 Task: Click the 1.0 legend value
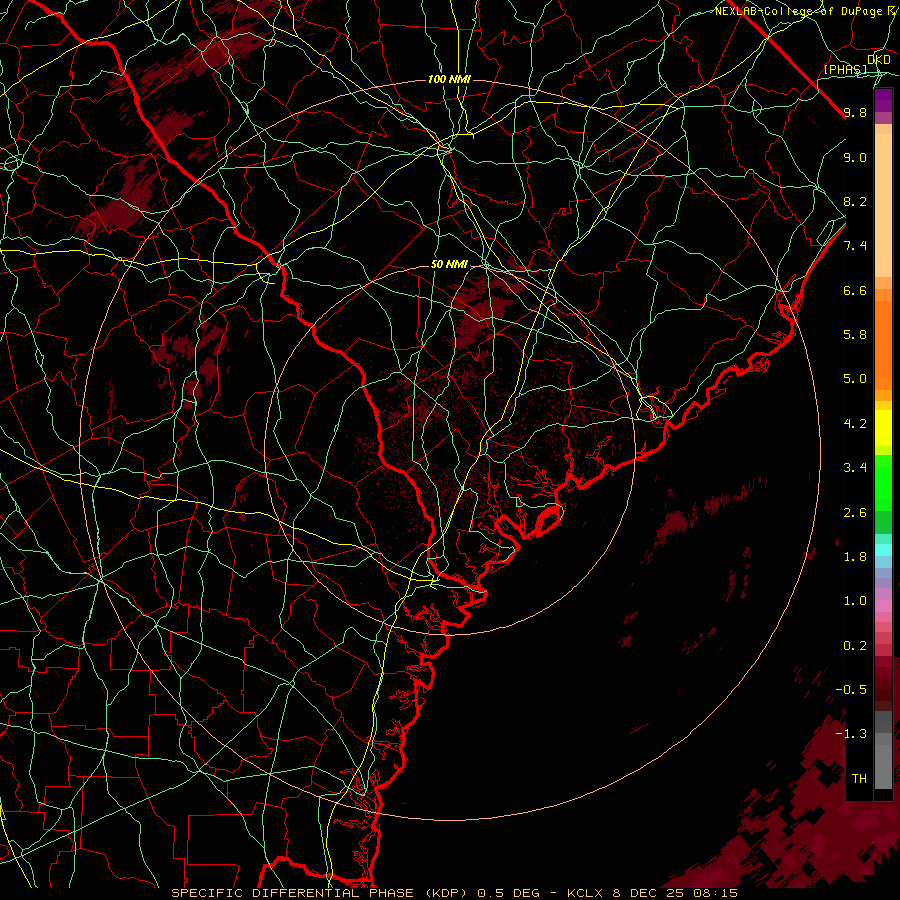pyautogui.click(x=855, y=601)
